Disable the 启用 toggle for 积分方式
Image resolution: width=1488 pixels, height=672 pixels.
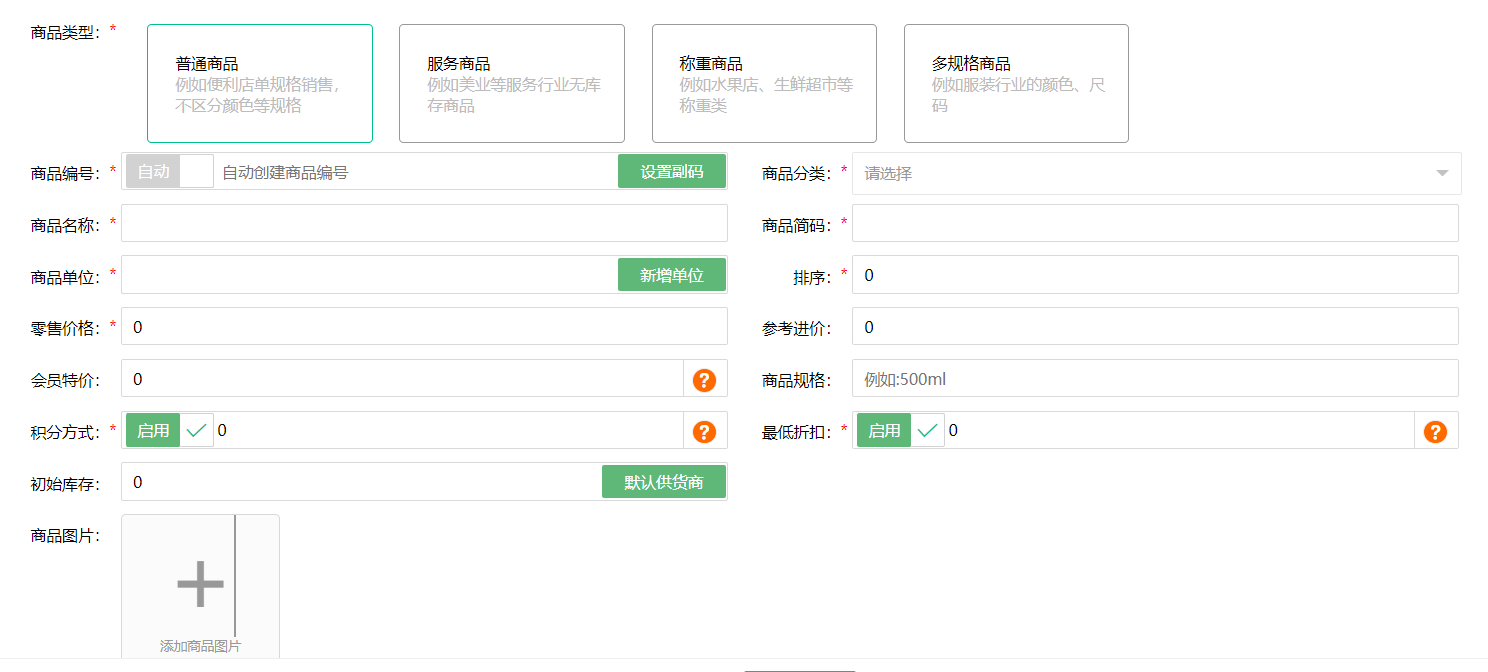click(x=152, y=430)
